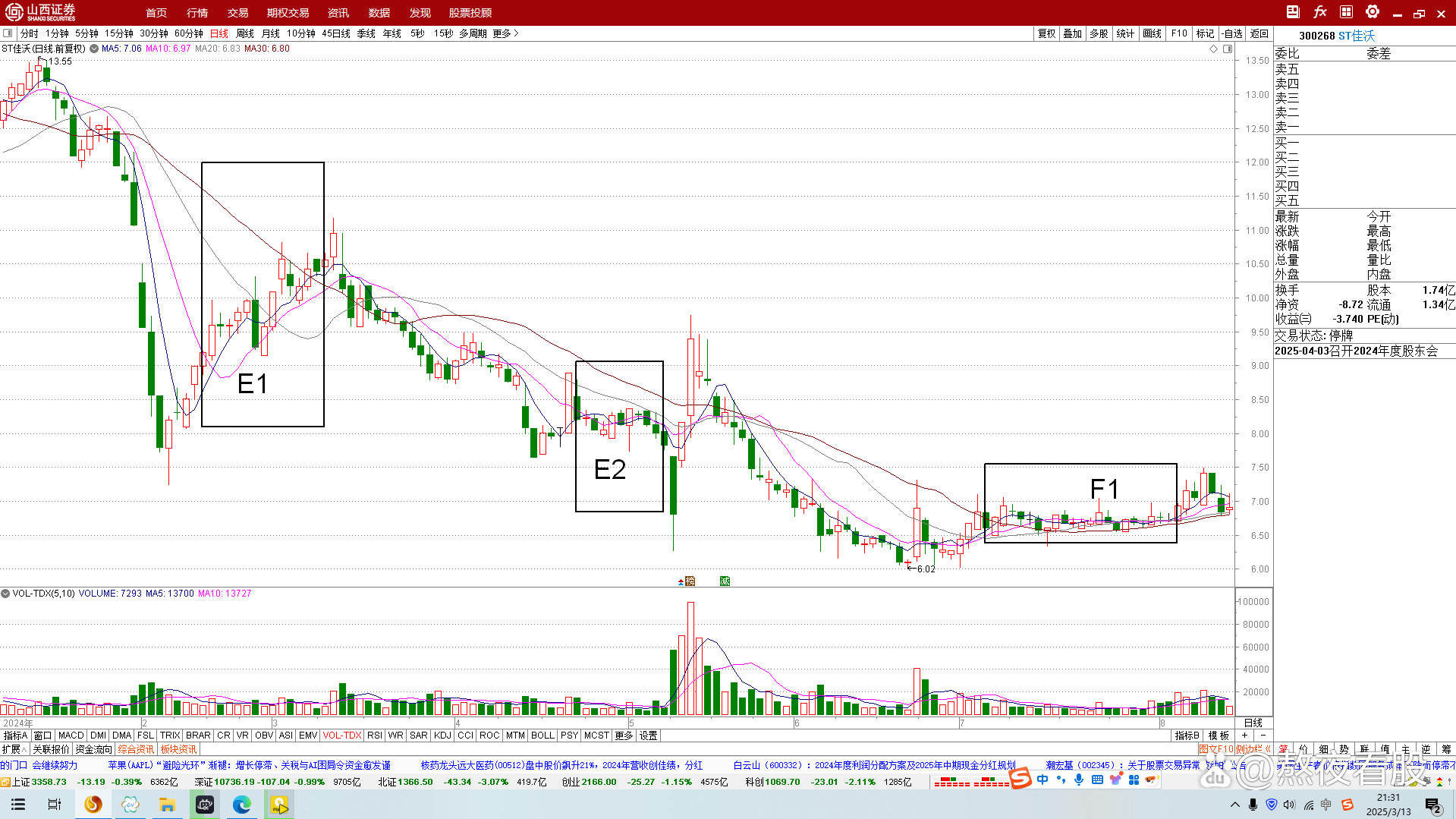Select the VOL-TDX indicator
The height and width of the screenshot is (819, 1456).
point(342,736)
